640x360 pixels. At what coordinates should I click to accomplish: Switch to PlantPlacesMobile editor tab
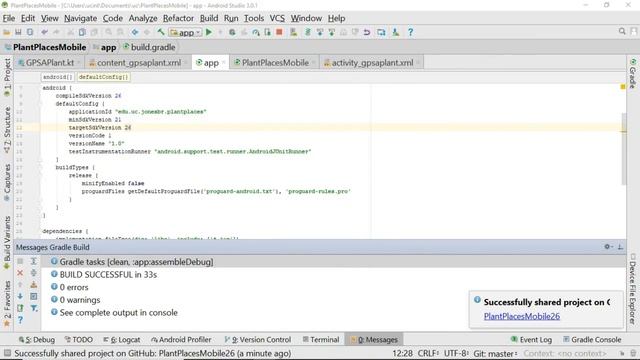pyautogui.click(x=275, y=62)
